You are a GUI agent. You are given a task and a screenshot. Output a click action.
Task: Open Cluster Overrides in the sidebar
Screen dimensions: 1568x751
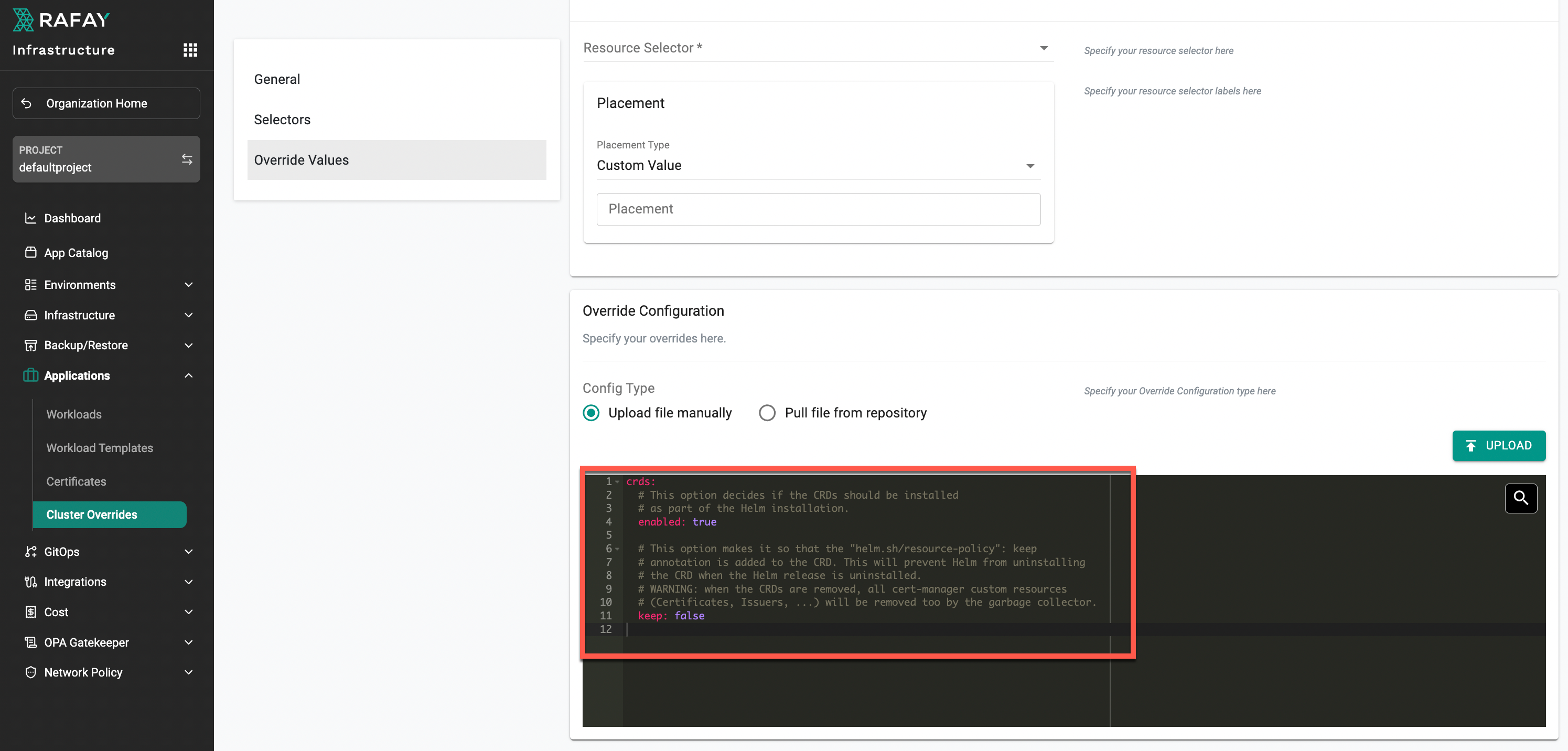click(110, 515)
